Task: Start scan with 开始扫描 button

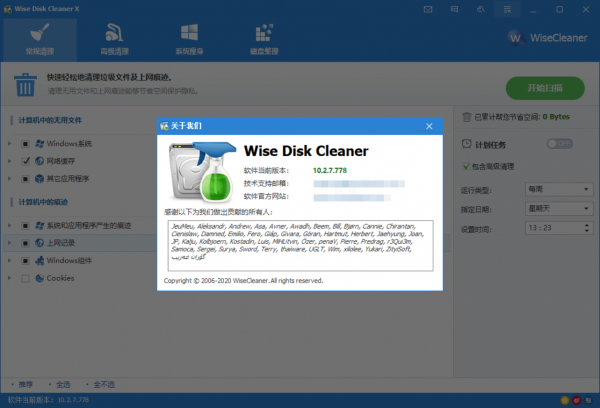Action: click(x=545, y=88)
